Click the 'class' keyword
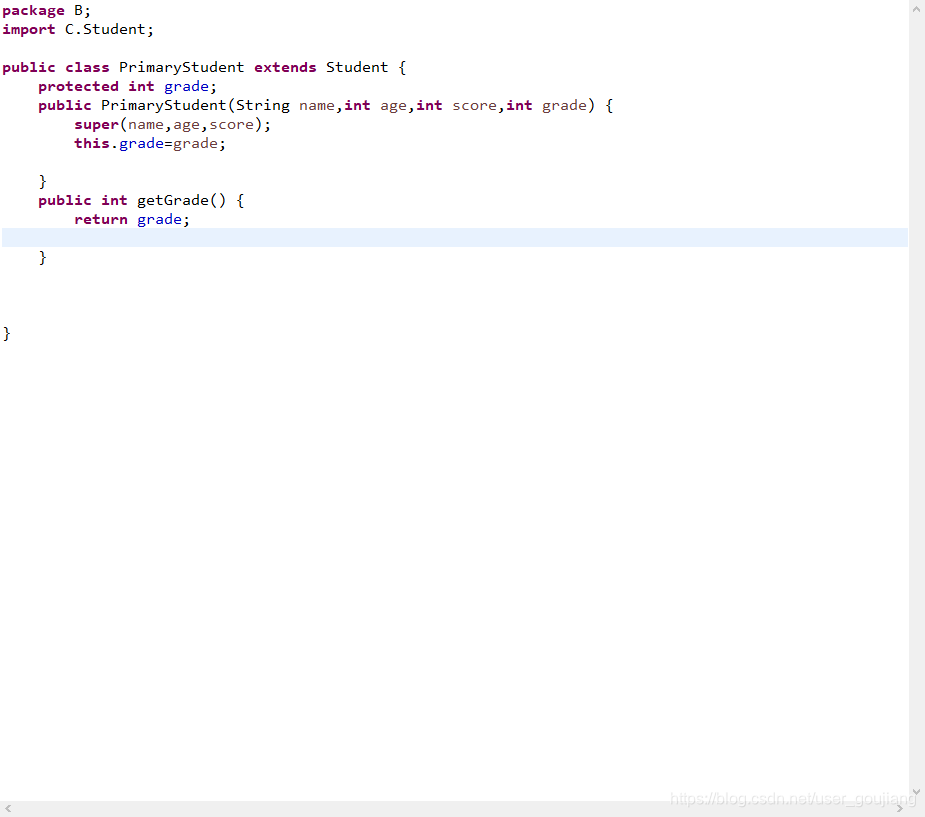925x817 pixels. click(x=87, y=67)
